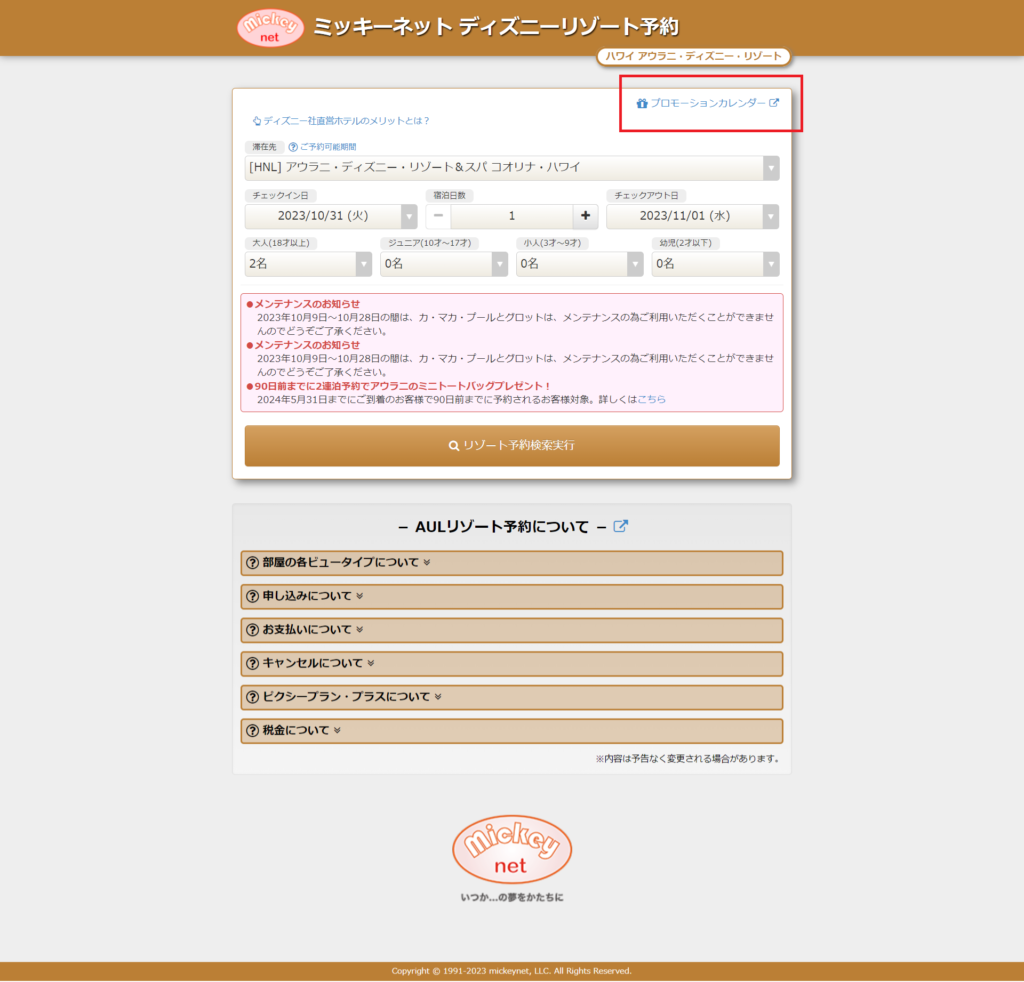Click the copyright text in footer
Image resolution: width=1024 pixels, height=982 pixels.
(x=512, y=971)
